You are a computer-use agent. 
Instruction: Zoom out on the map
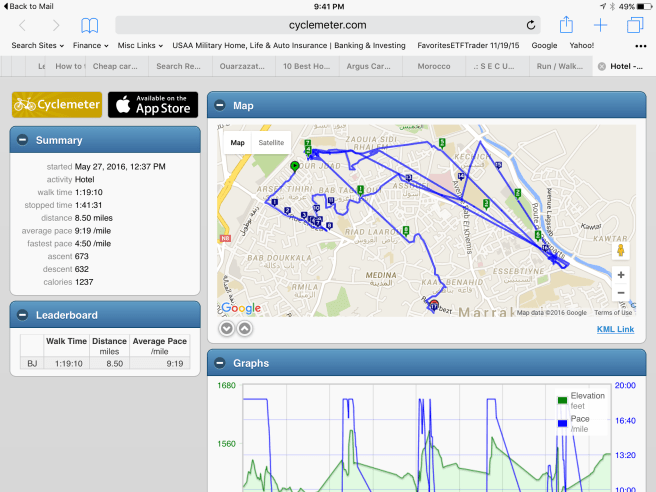[621, 293]
